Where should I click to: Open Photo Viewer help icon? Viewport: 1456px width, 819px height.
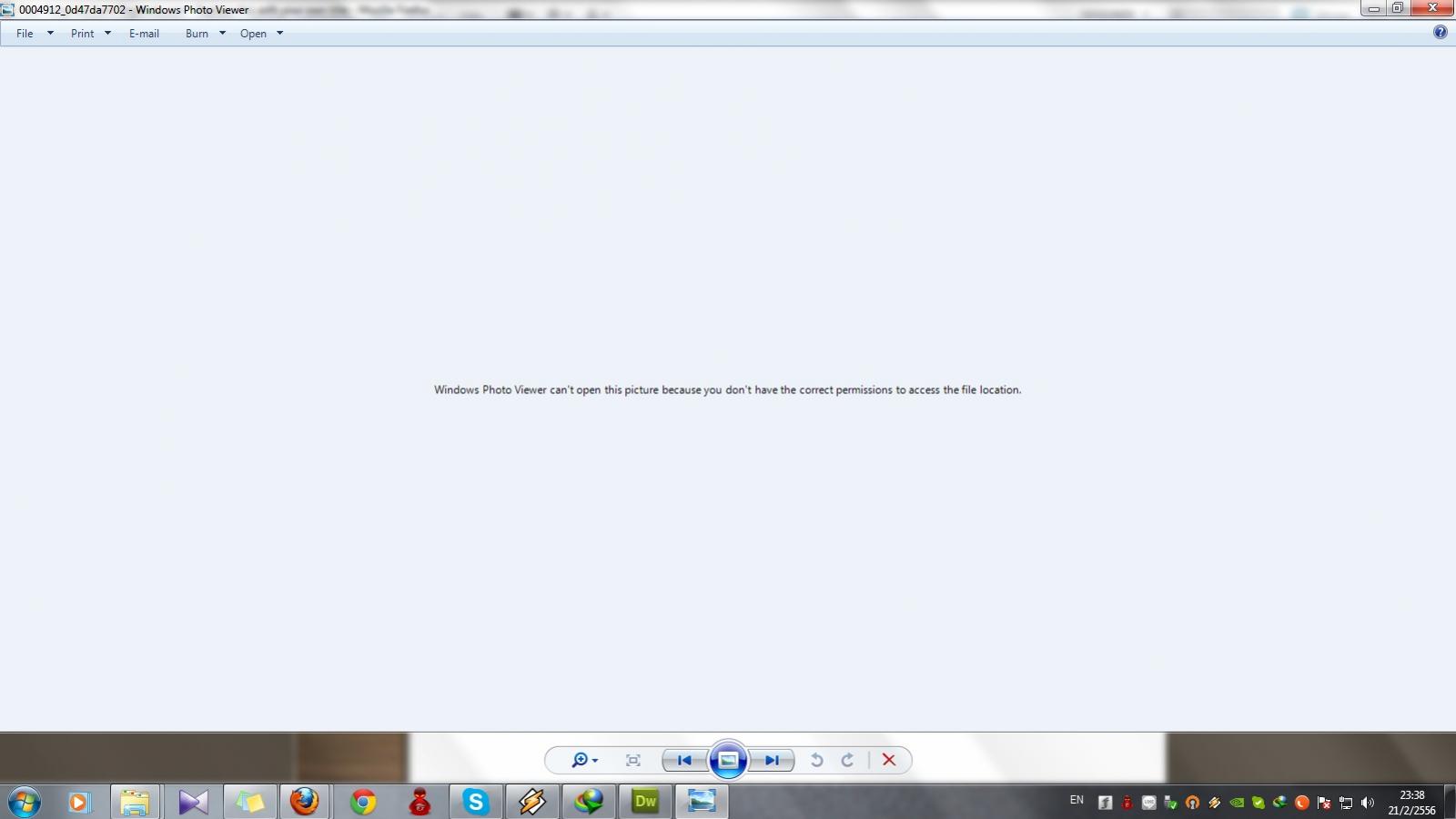pos(1441,32)
